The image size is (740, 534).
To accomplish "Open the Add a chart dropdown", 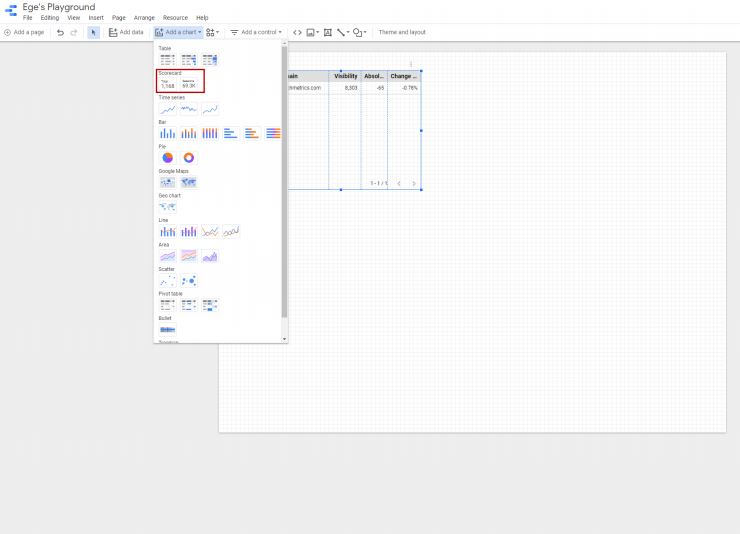I will coord(178,33).
